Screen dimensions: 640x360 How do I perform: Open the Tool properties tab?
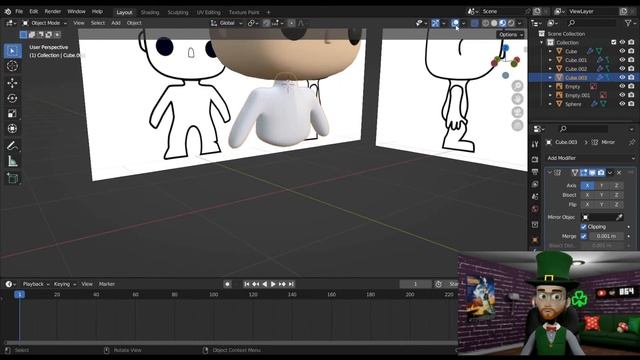(535, 144)
